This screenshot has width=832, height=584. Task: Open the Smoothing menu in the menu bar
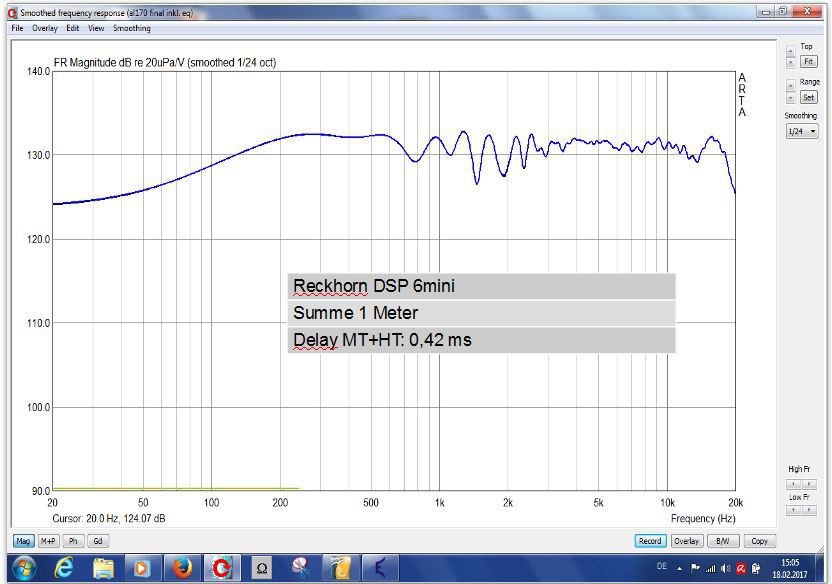click(132, 28)
